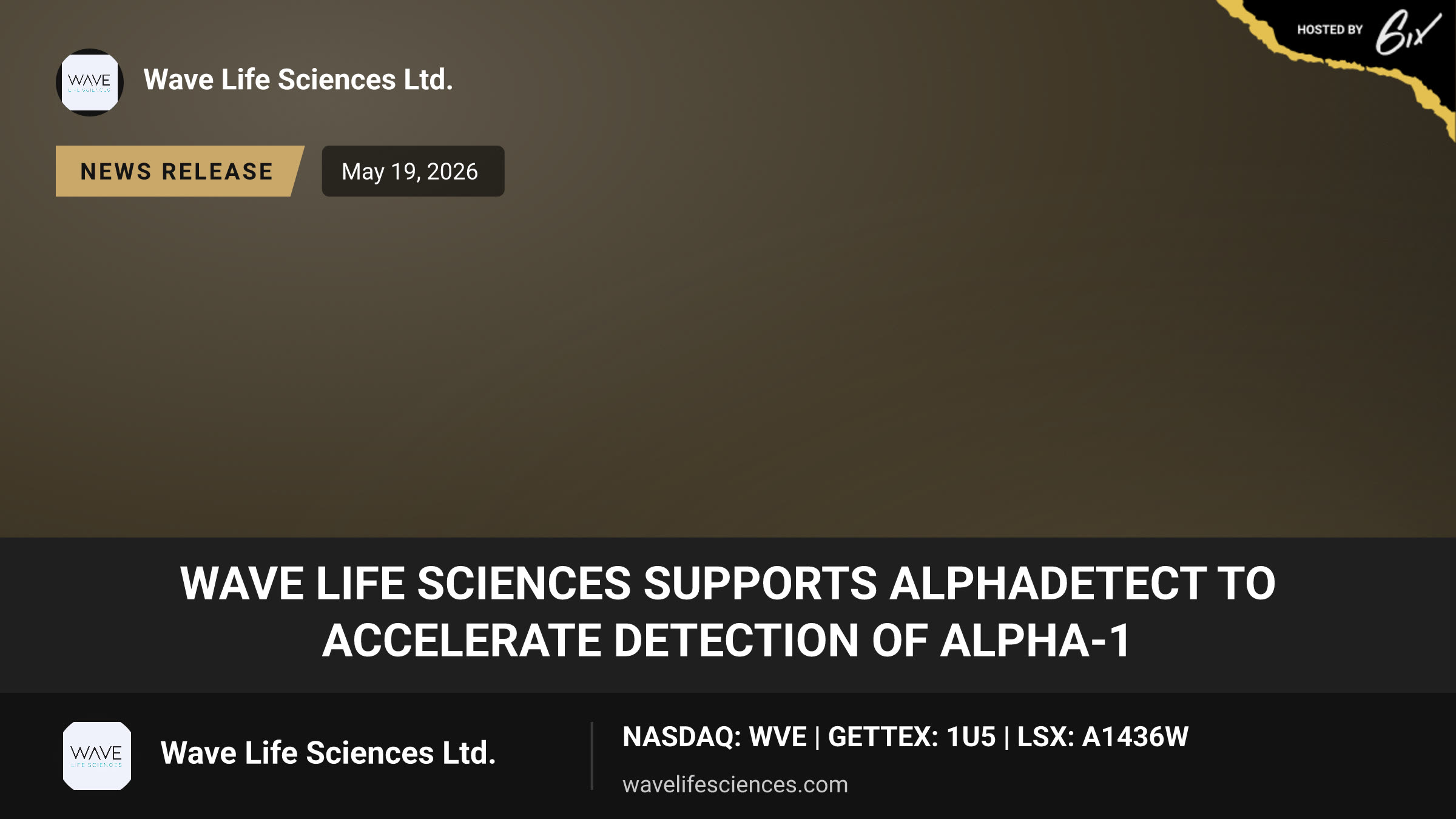Click the NASDAQ: WVE ticker
1456x819 pixels.
pos(715,737)
